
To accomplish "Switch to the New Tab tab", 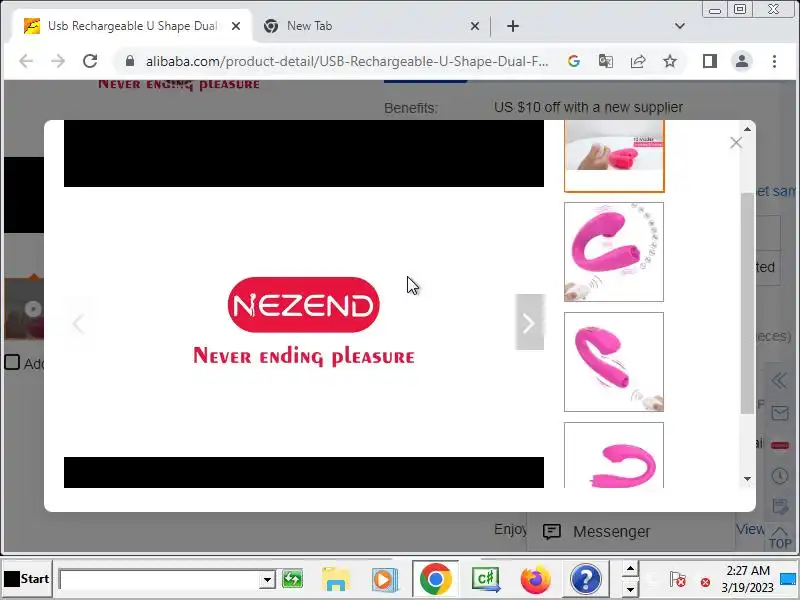I will point(371,26).
